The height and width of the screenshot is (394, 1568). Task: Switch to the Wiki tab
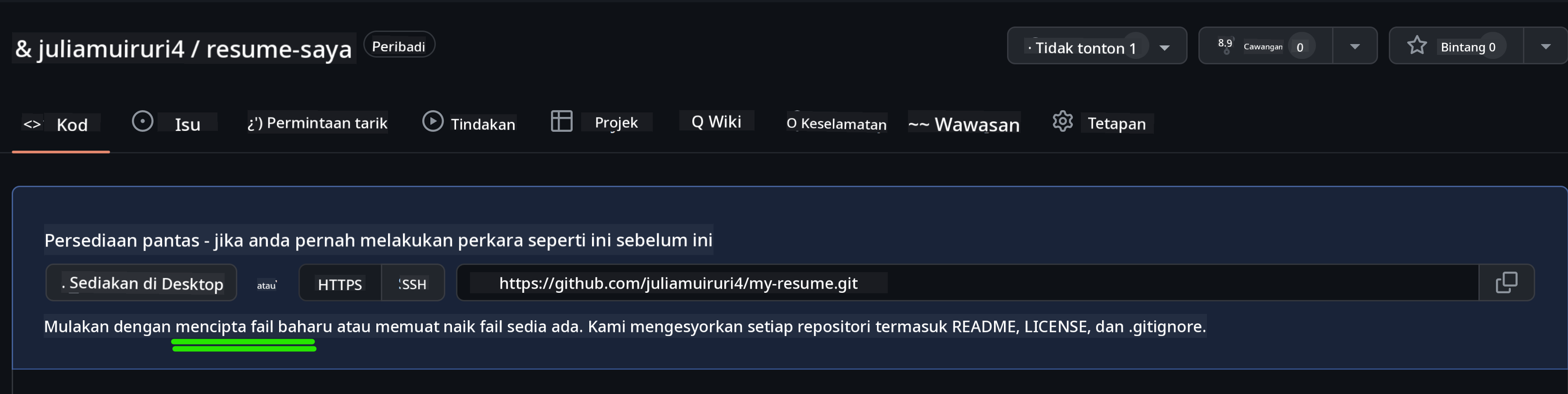pos(716,121)
